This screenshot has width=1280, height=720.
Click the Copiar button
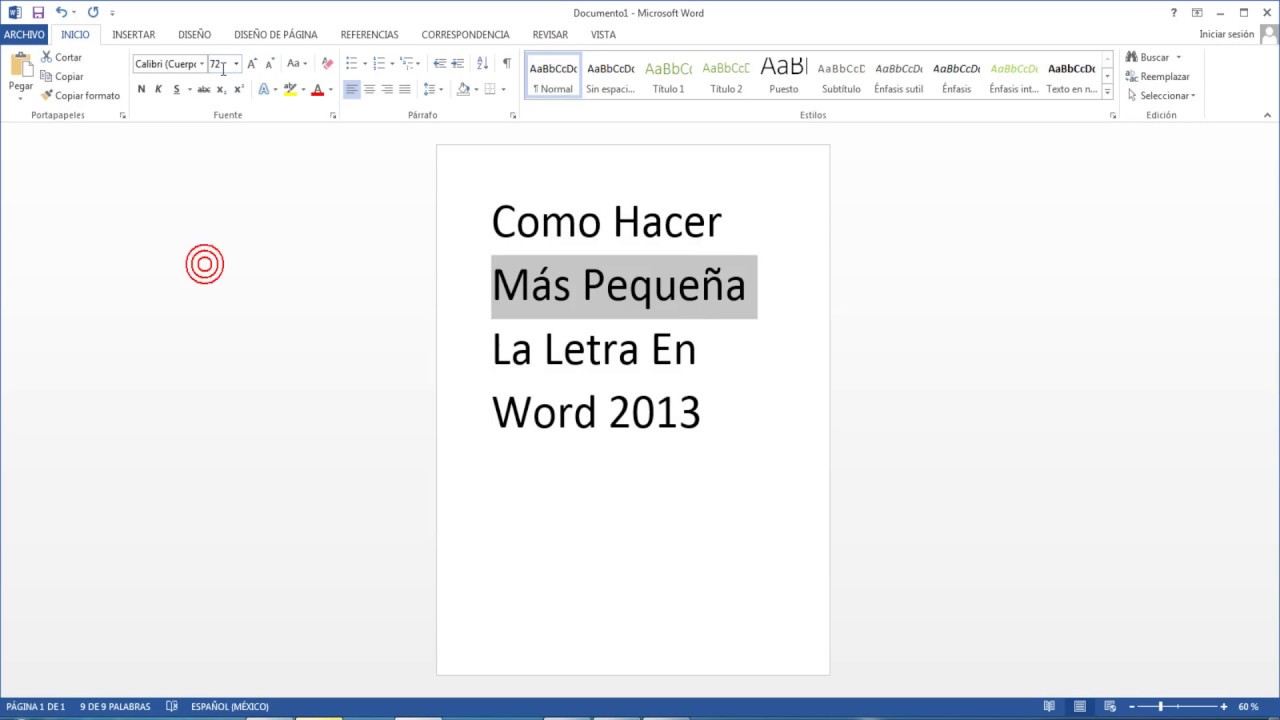coord(61,77)
